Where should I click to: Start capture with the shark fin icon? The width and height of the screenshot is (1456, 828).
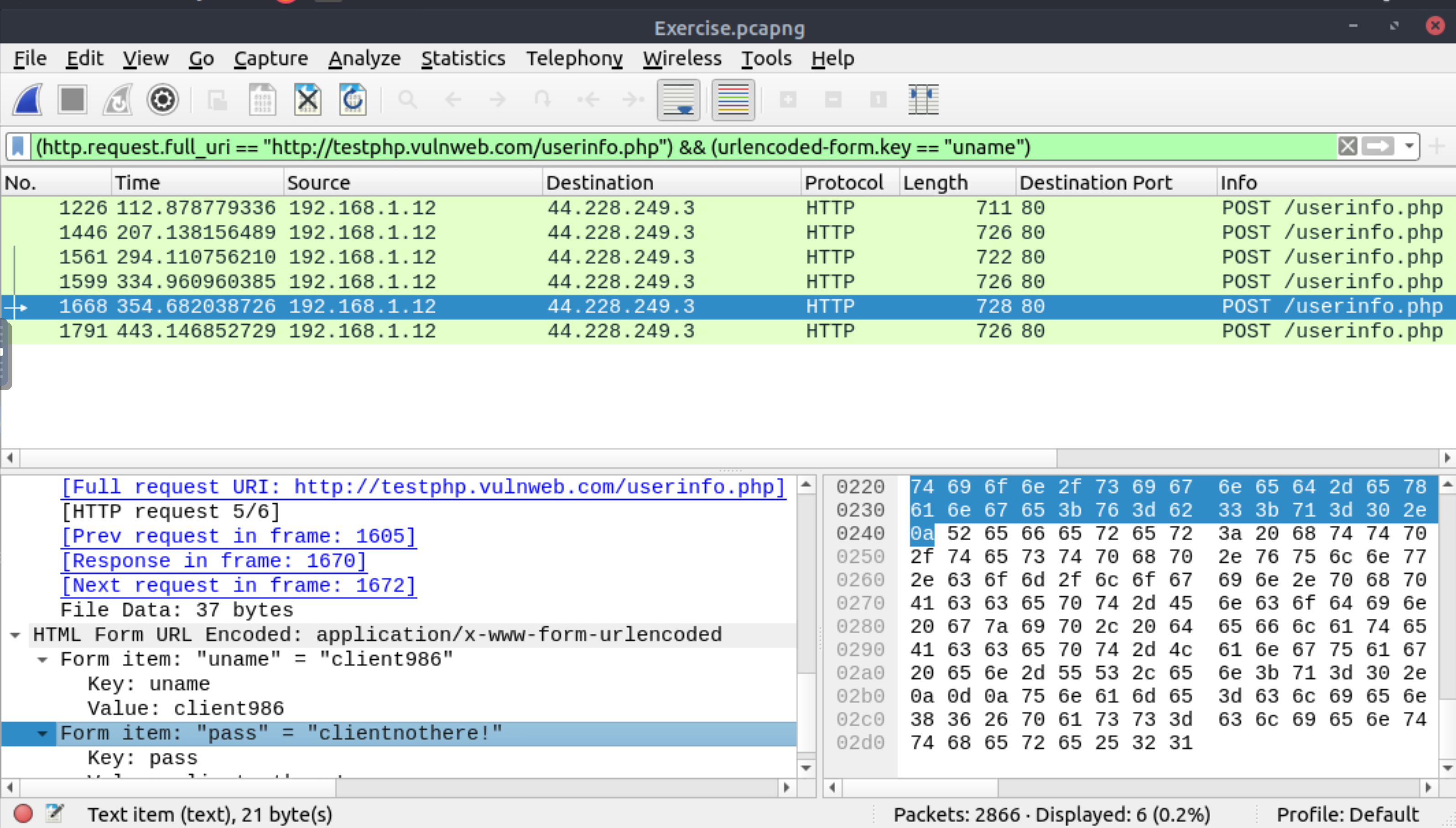click(x=27, y=100)
